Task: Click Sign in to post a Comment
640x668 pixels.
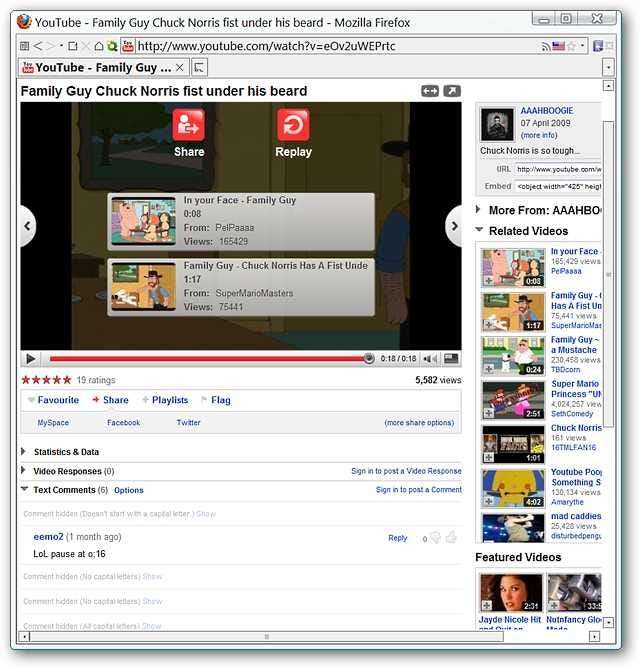Action: [x=418, y=490]
